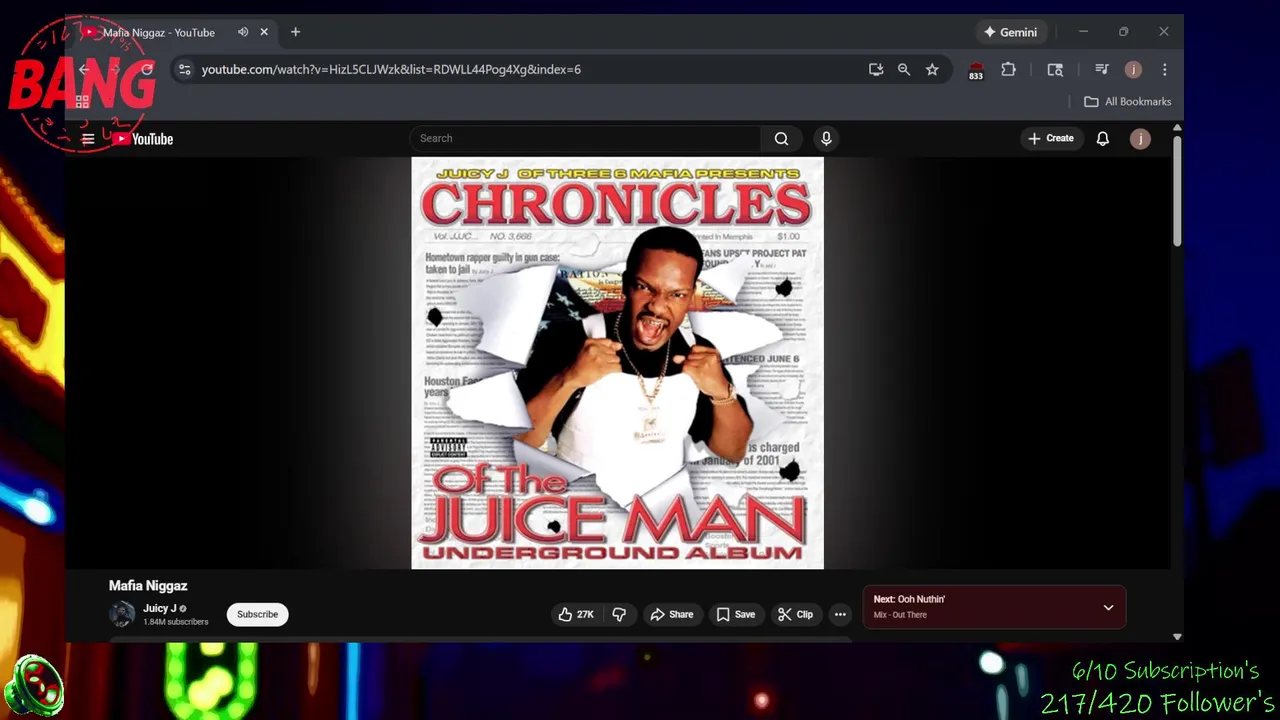Mute the tab using the speaker icon
This screenshot has height=720, width=1280.
click(x=243, y=32)
